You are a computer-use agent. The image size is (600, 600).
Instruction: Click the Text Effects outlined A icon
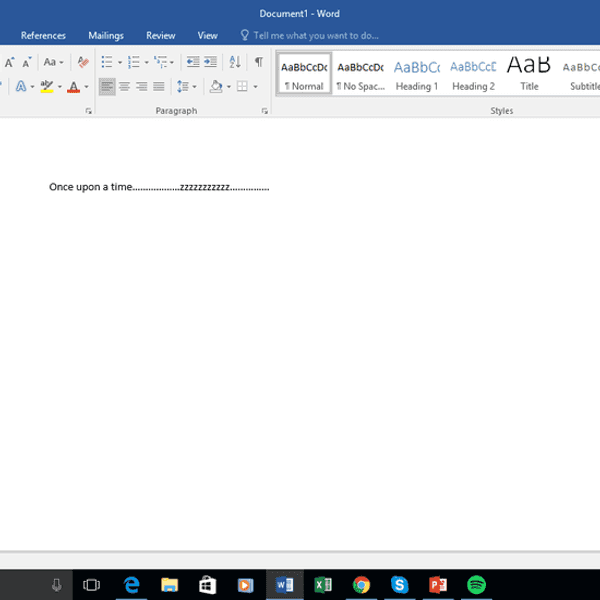[21, 86]
